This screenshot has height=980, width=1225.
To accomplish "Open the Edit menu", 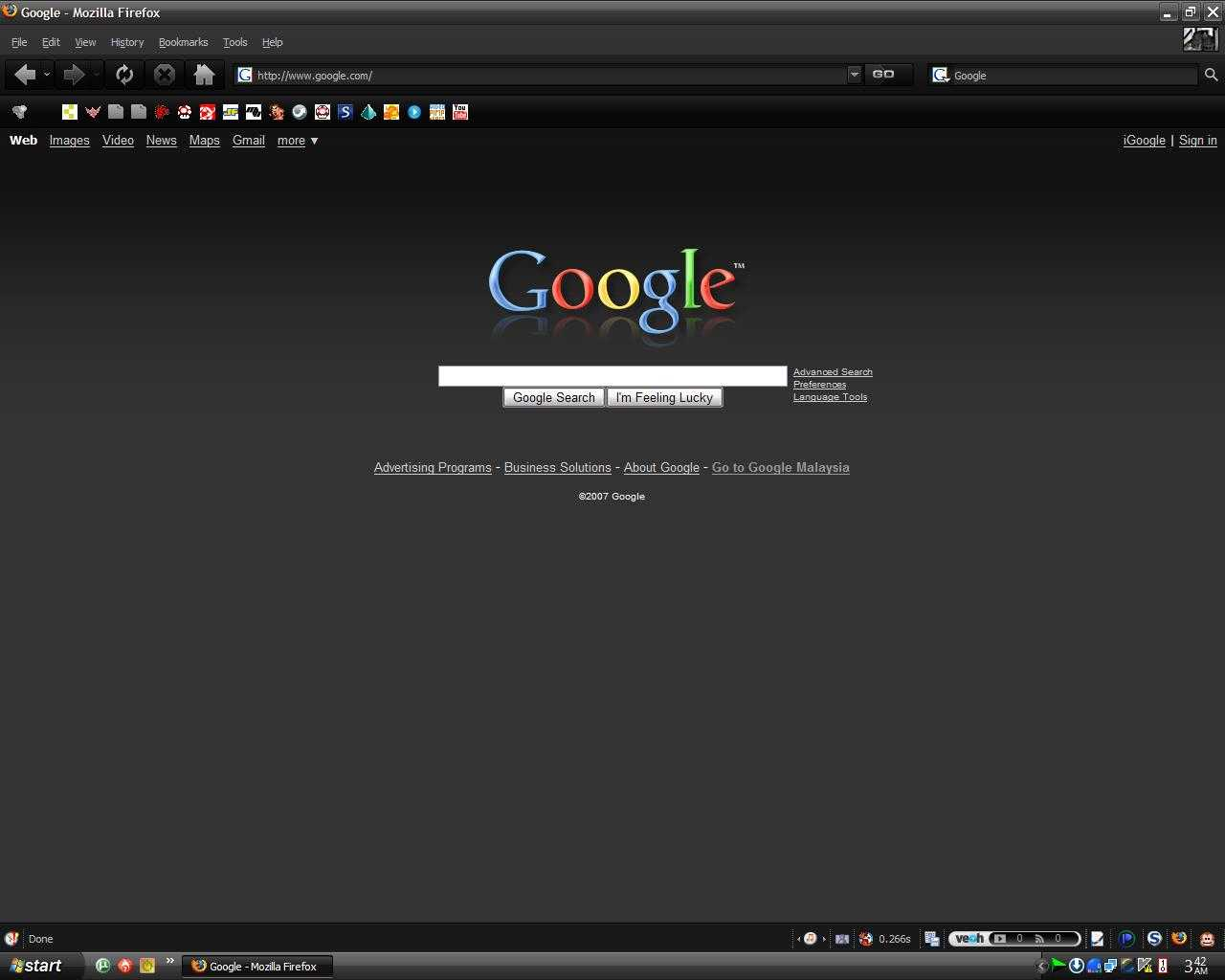I will 51,42.
